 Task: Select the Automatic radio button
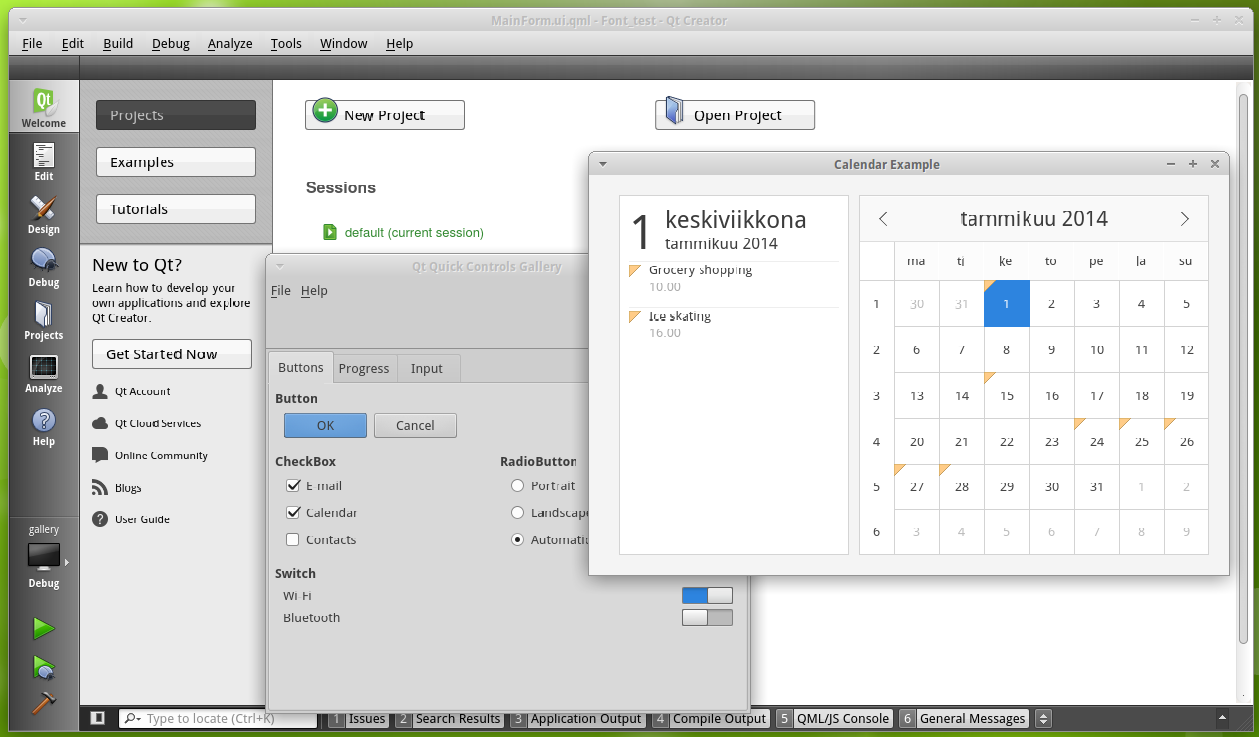click(517, 540)
